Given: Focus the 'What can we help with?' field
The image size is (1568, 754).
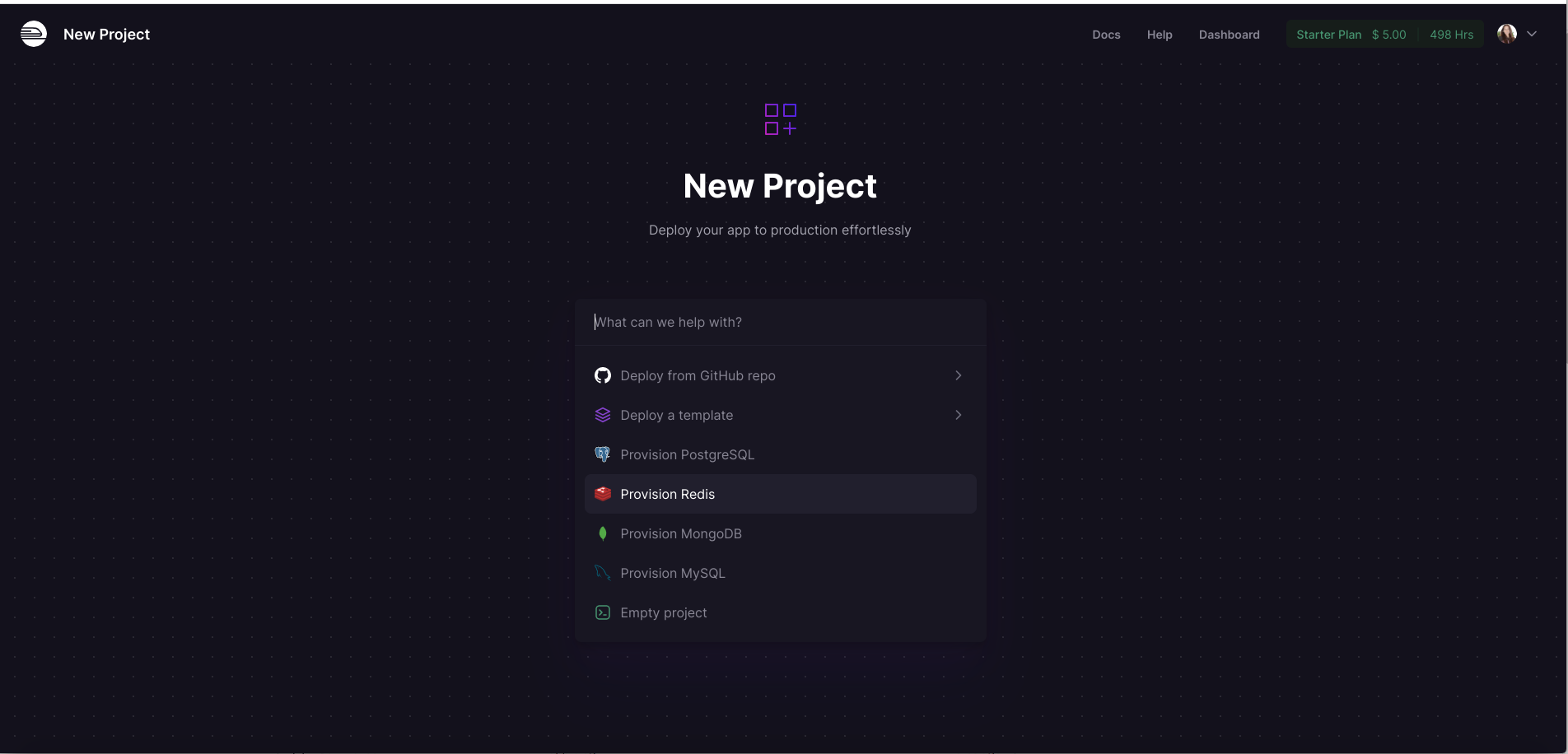Looking at the screenshot, I should pyautogui.click(x=781, y=322).
